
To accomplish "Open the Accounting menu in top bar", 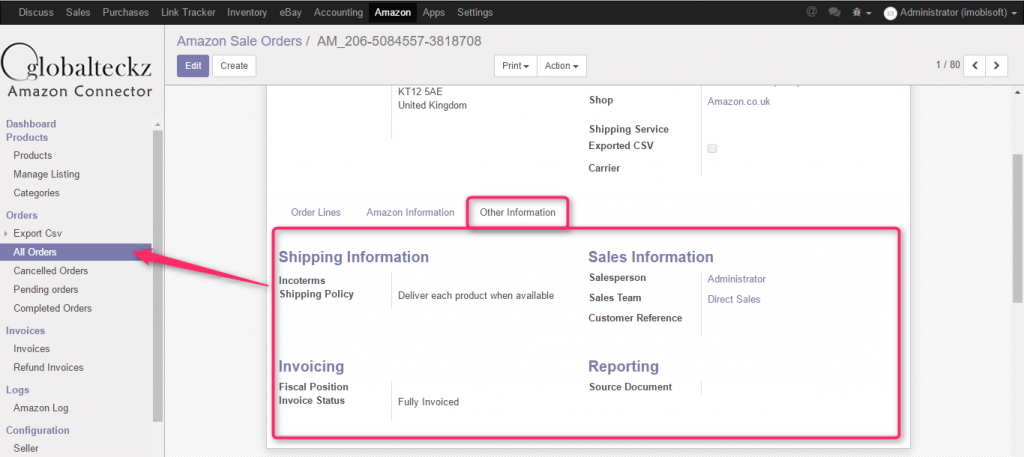I will coord(338,12).
